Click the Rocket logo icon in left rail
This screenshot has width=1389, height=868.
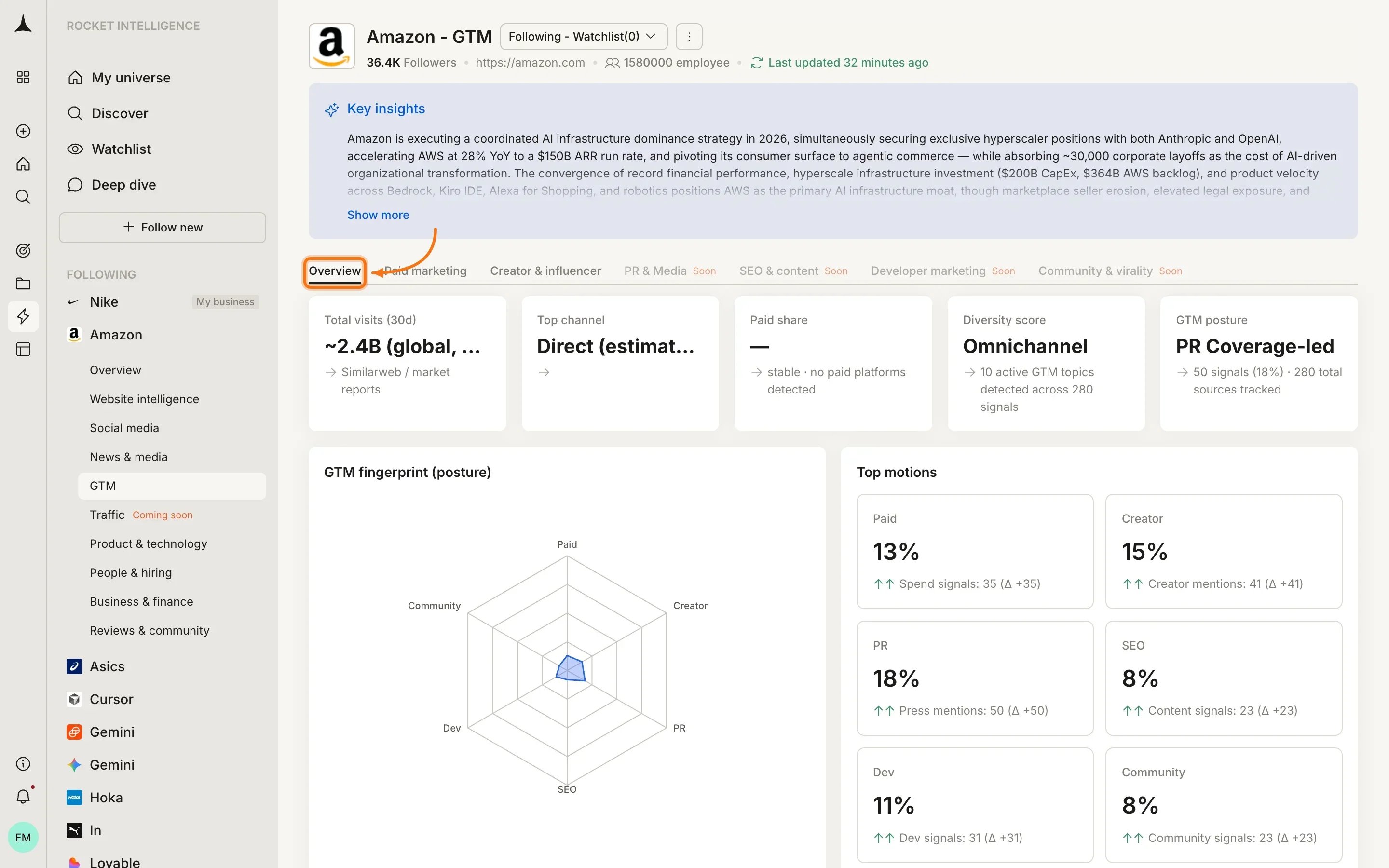point(23,24)
